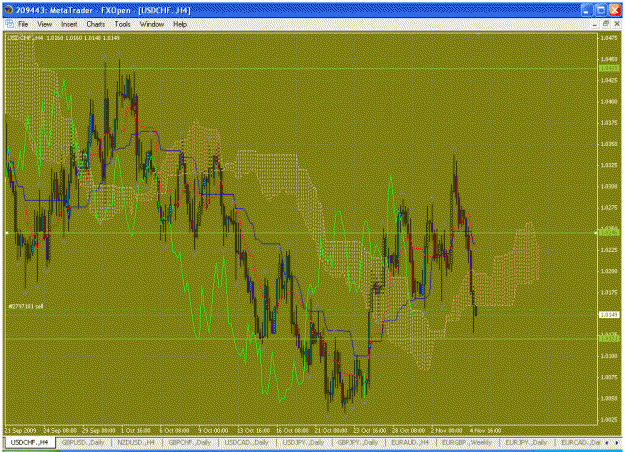The image size is (625, 452).
Task: Close the inner USDCHF chart window
Action: pyautogui.click(x=617, y=24)
